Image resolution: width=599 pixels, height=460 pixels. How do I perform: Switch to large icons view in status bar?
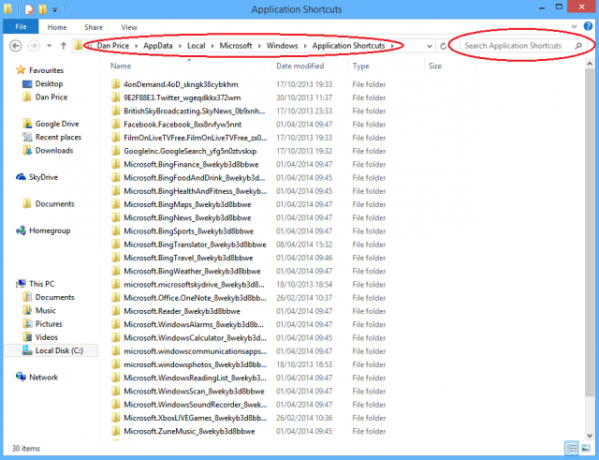(585, 448)
